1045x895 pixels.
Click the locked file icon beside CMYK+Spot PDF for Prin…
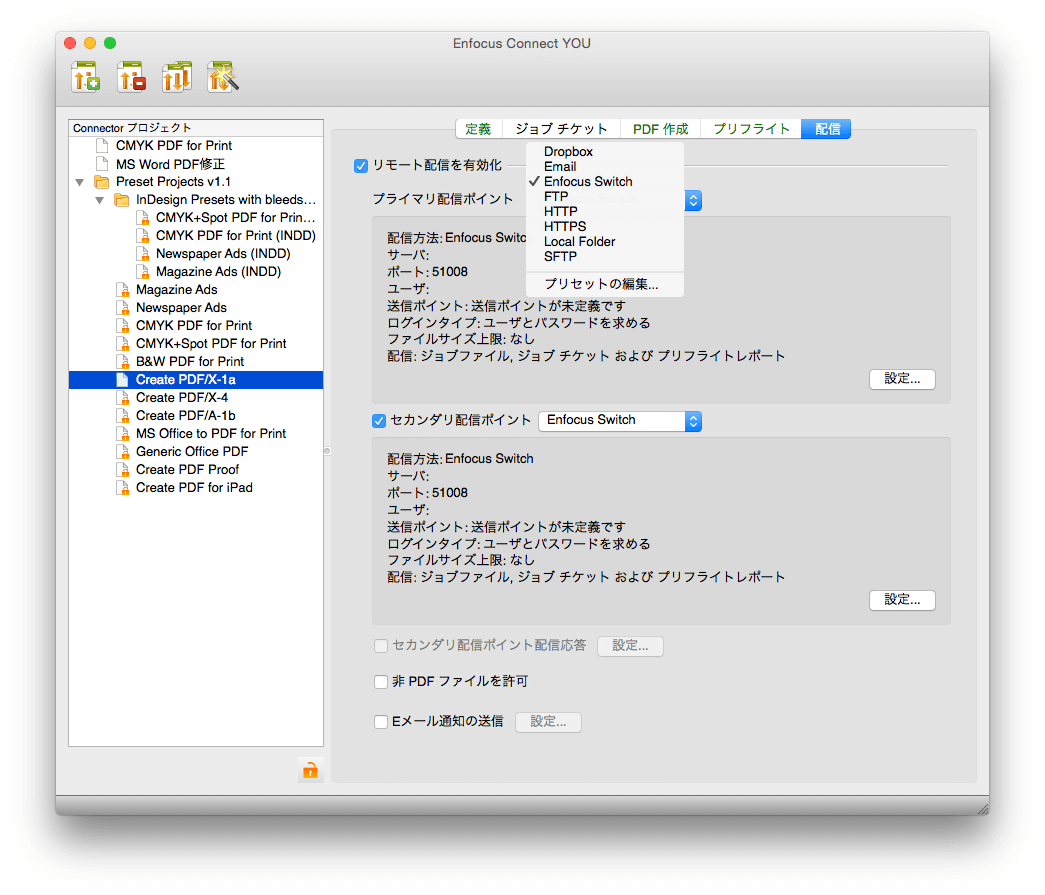(x=143, y=218)
